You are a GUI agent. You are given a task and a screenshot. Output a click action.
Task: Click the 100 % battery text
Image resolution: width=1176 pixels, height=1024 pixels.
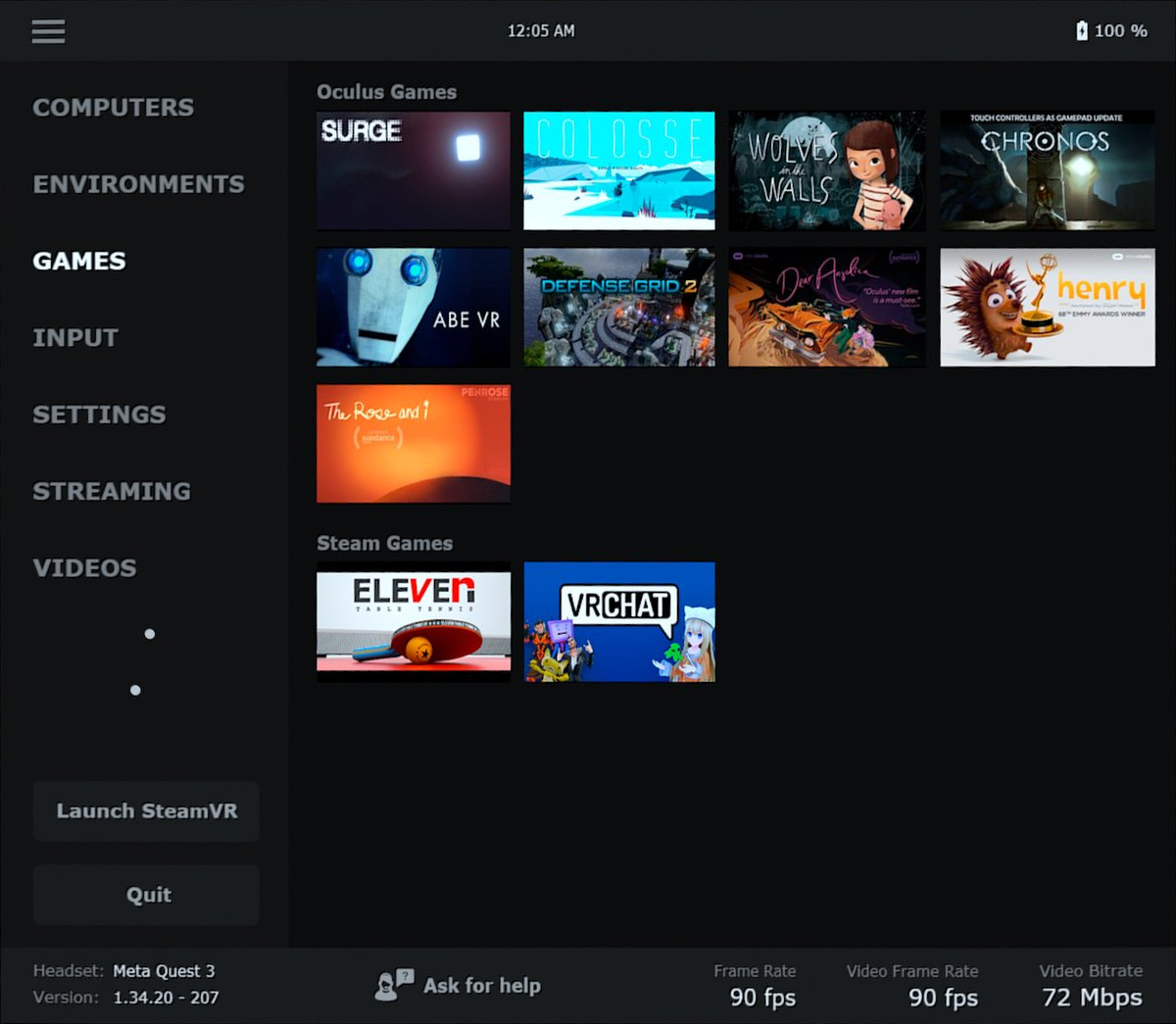click(1121, 30)
